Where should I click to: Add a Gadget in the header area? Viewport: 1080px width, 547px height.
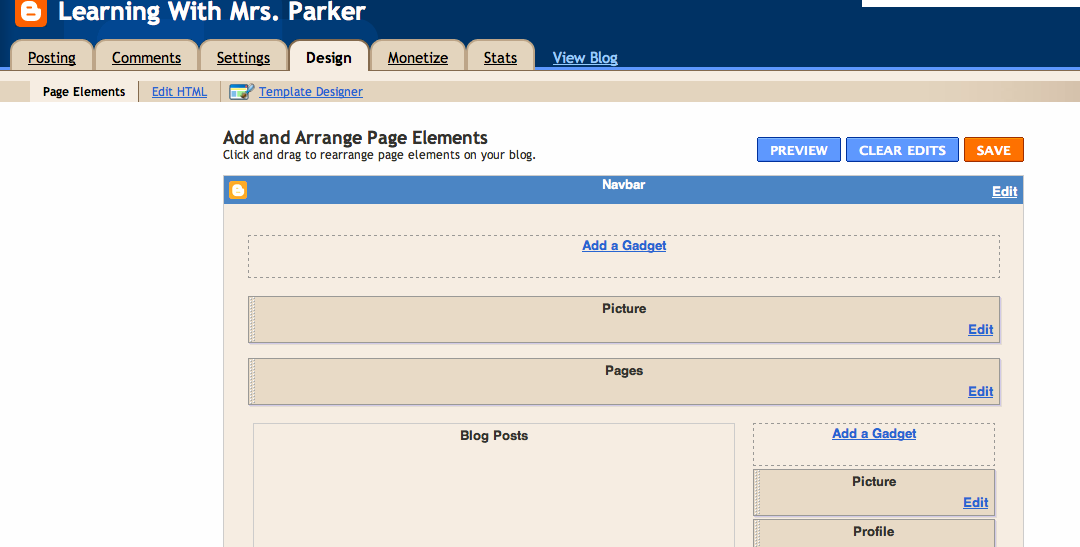624,245
